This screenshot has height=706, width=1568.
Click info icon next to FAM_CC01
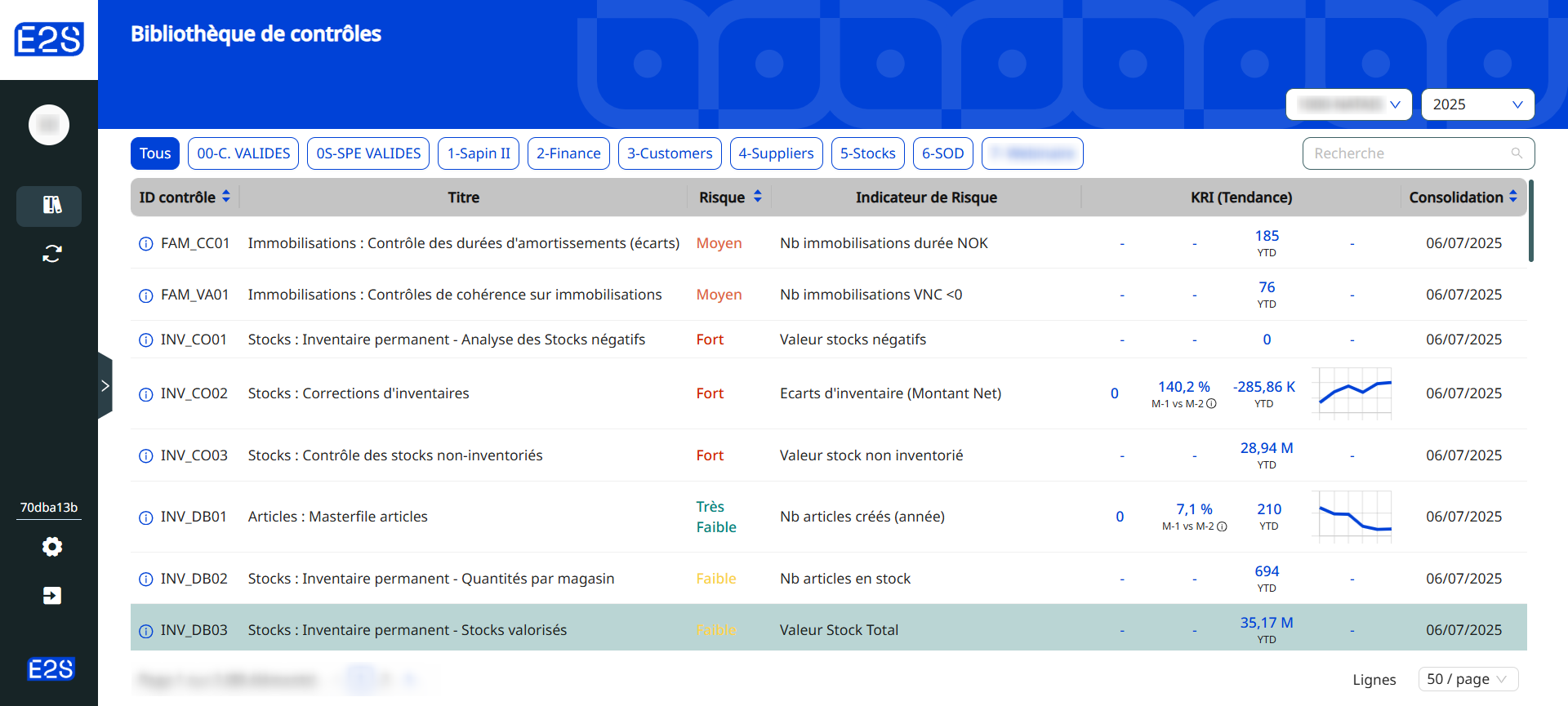(x=146, y=244)
